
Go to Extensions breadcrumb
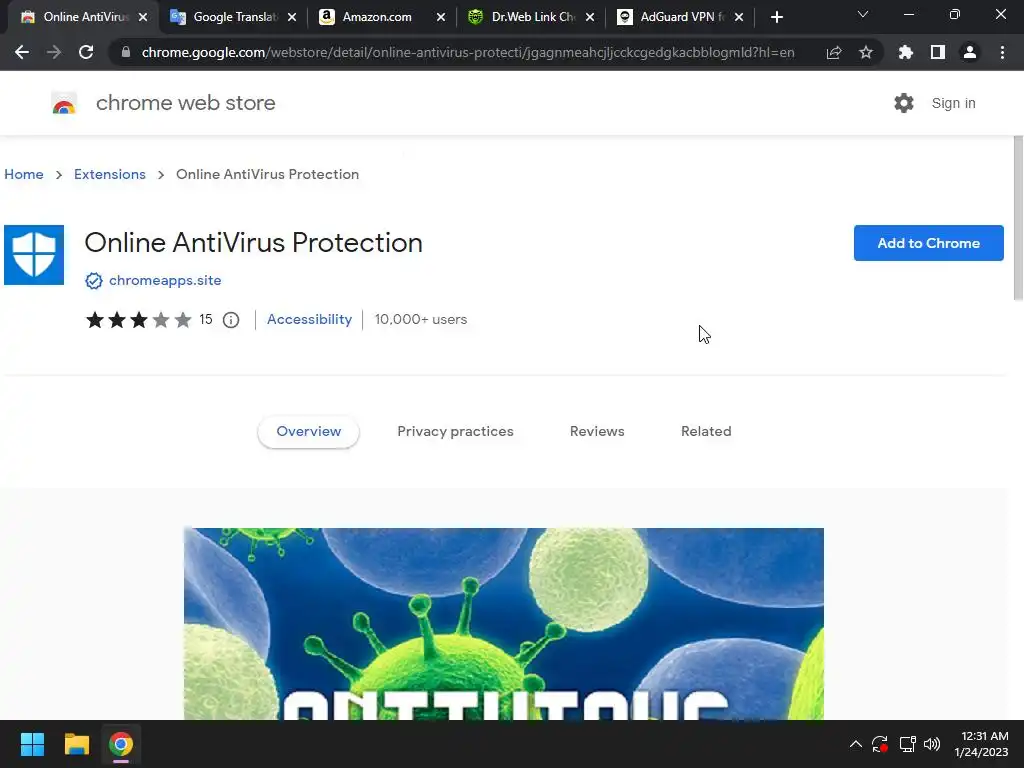110,174
